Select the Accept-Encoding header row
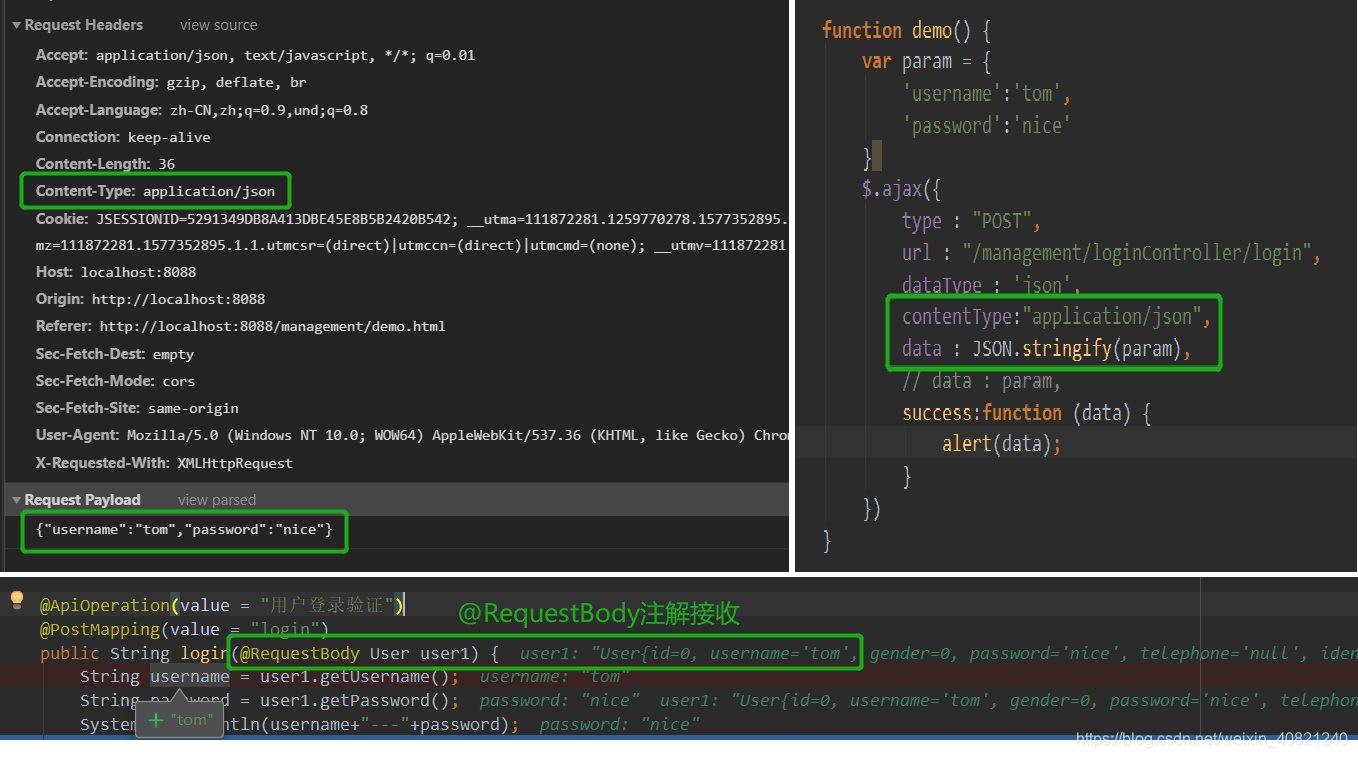 171,83
